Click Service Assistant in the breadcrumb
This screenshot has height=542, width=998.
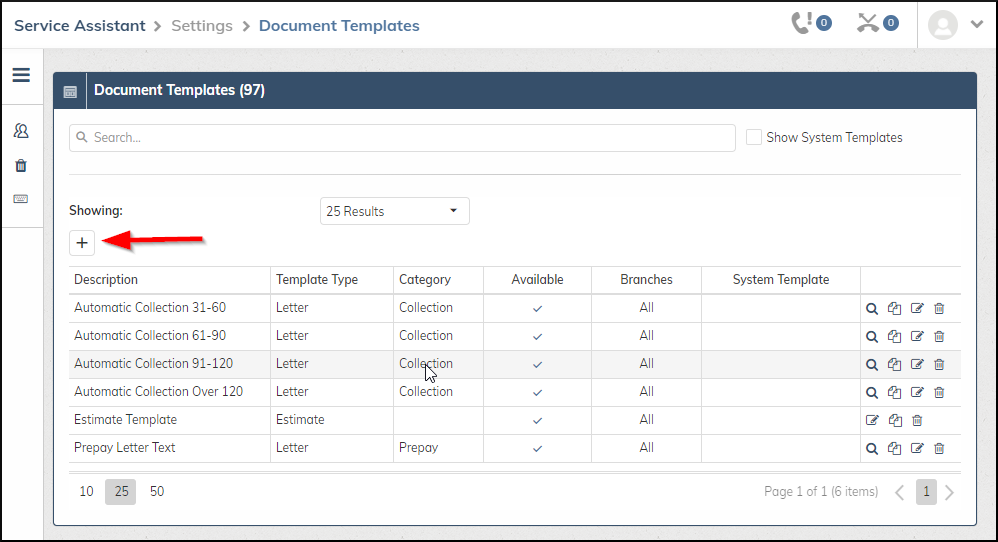coord(79,25)
